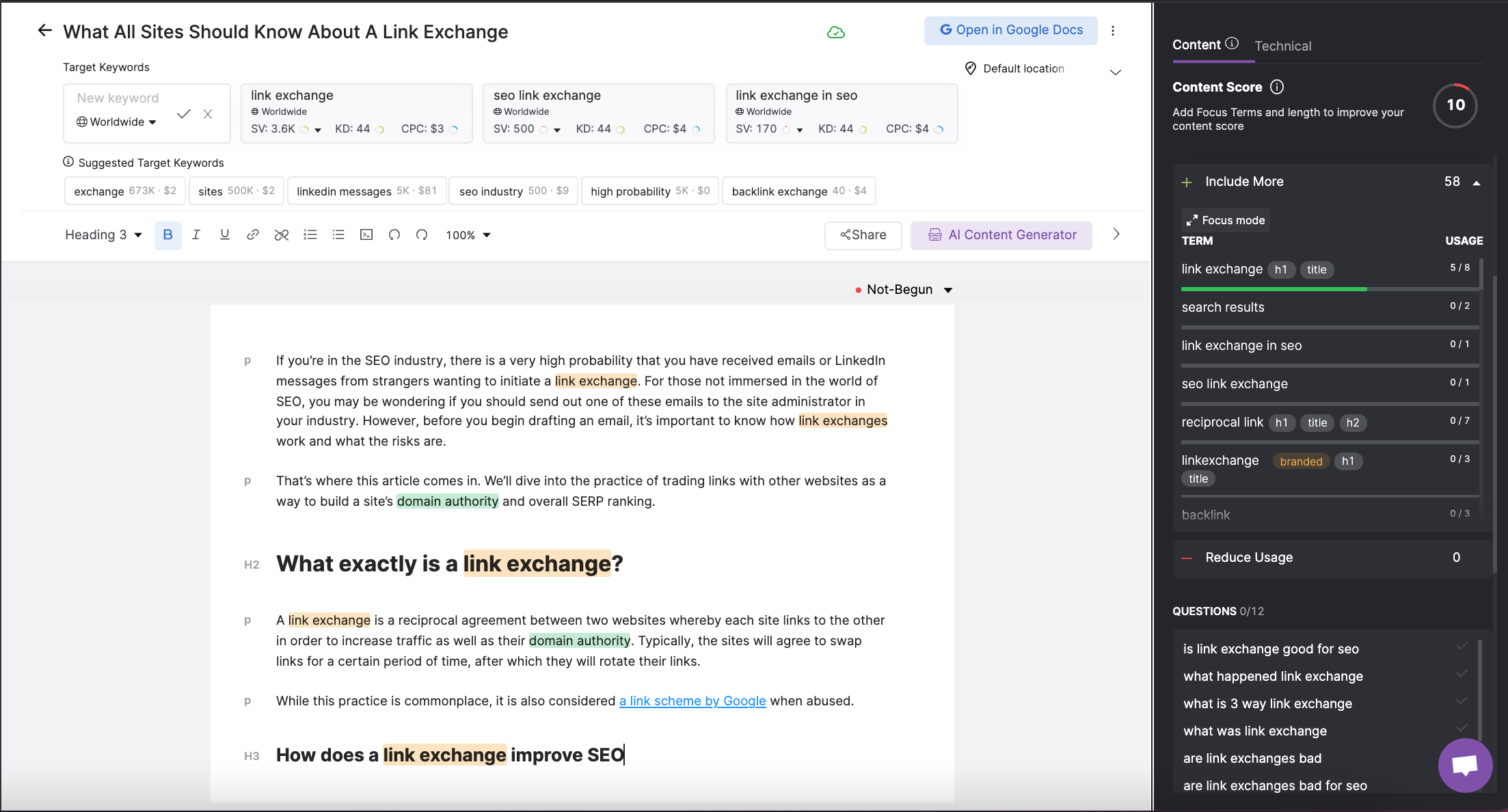Insert a numbered list

310,235
